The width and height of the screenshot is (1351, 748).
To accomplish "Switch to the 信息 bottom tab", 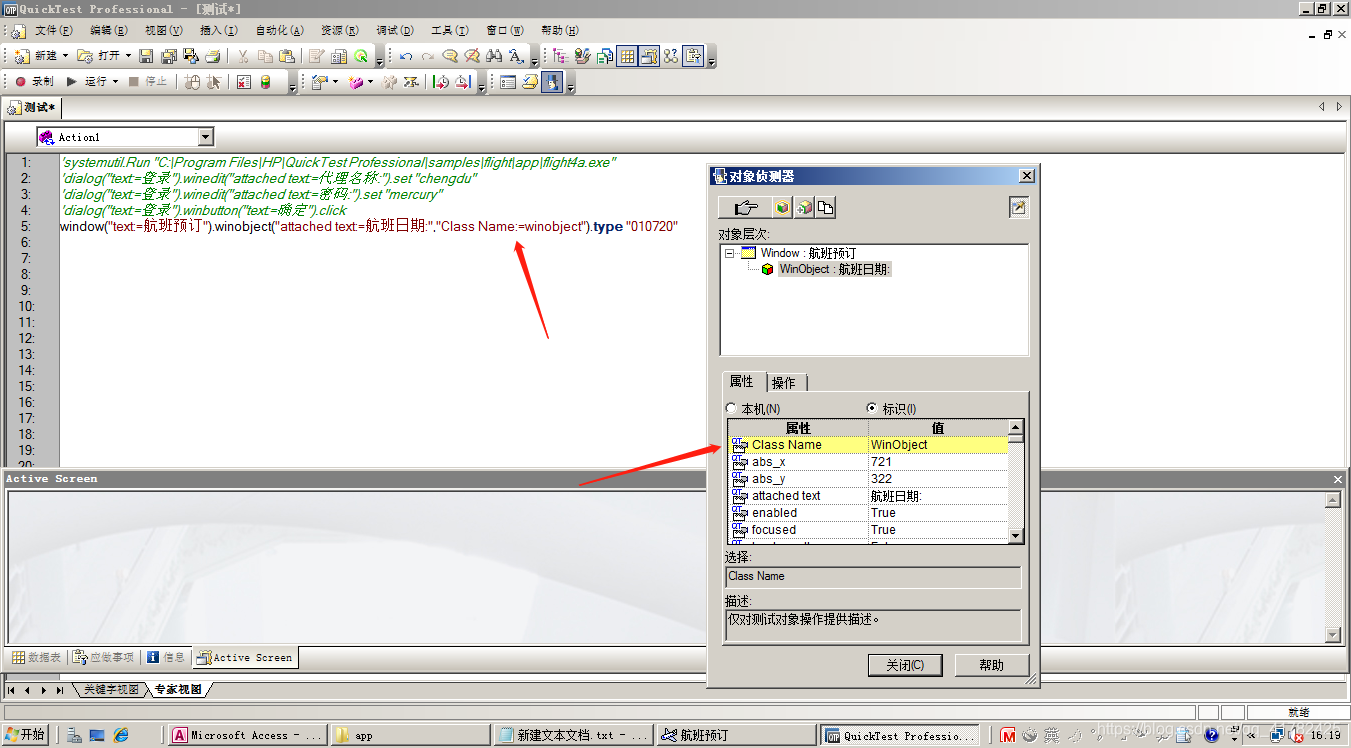I will (x=166, y=657).
